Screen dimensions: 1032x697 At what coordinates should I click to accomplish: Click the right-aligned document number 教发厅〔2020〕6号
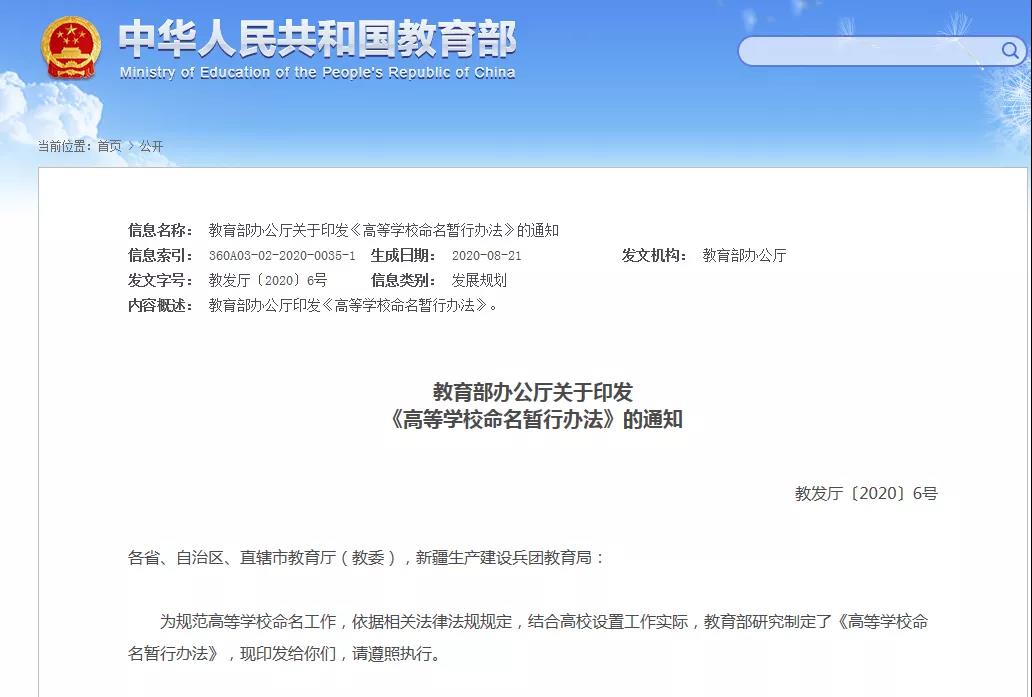pyautogui.click(x=865, y=493)
